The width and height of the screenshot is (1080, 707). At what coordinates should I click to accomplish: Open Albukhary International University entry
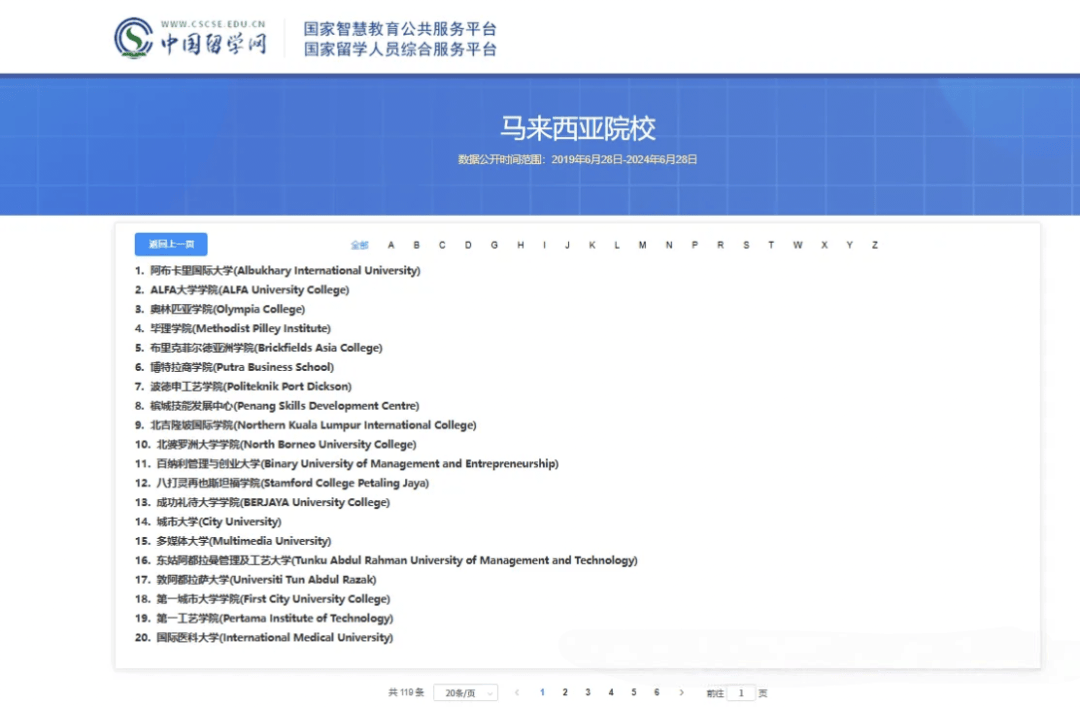(x=285, y=271)
